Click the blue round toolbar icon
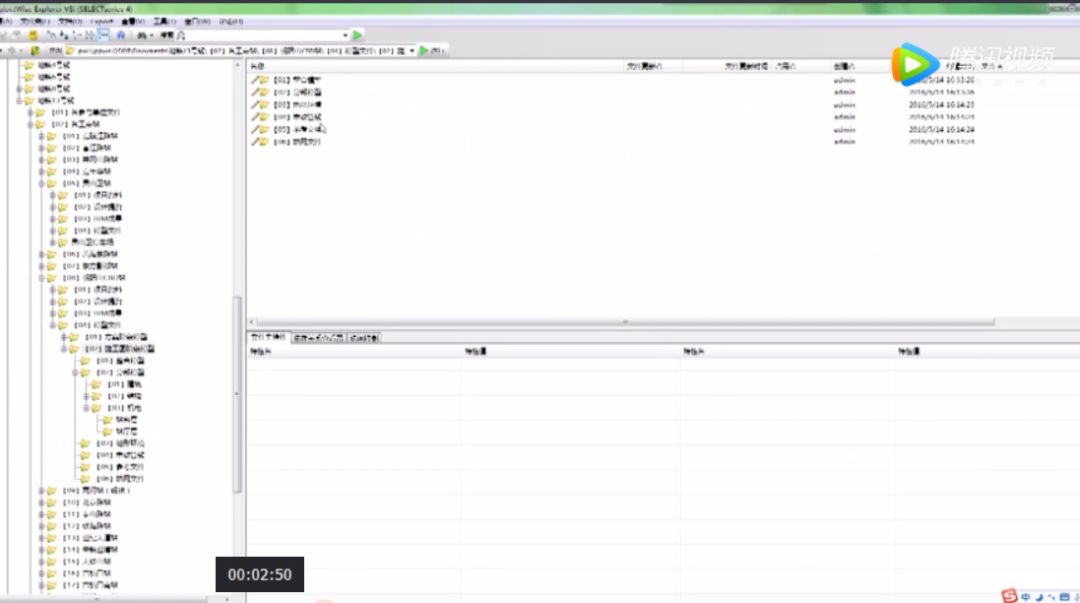This screenshot has width=1080, height=603. click(x=121, y=34)
